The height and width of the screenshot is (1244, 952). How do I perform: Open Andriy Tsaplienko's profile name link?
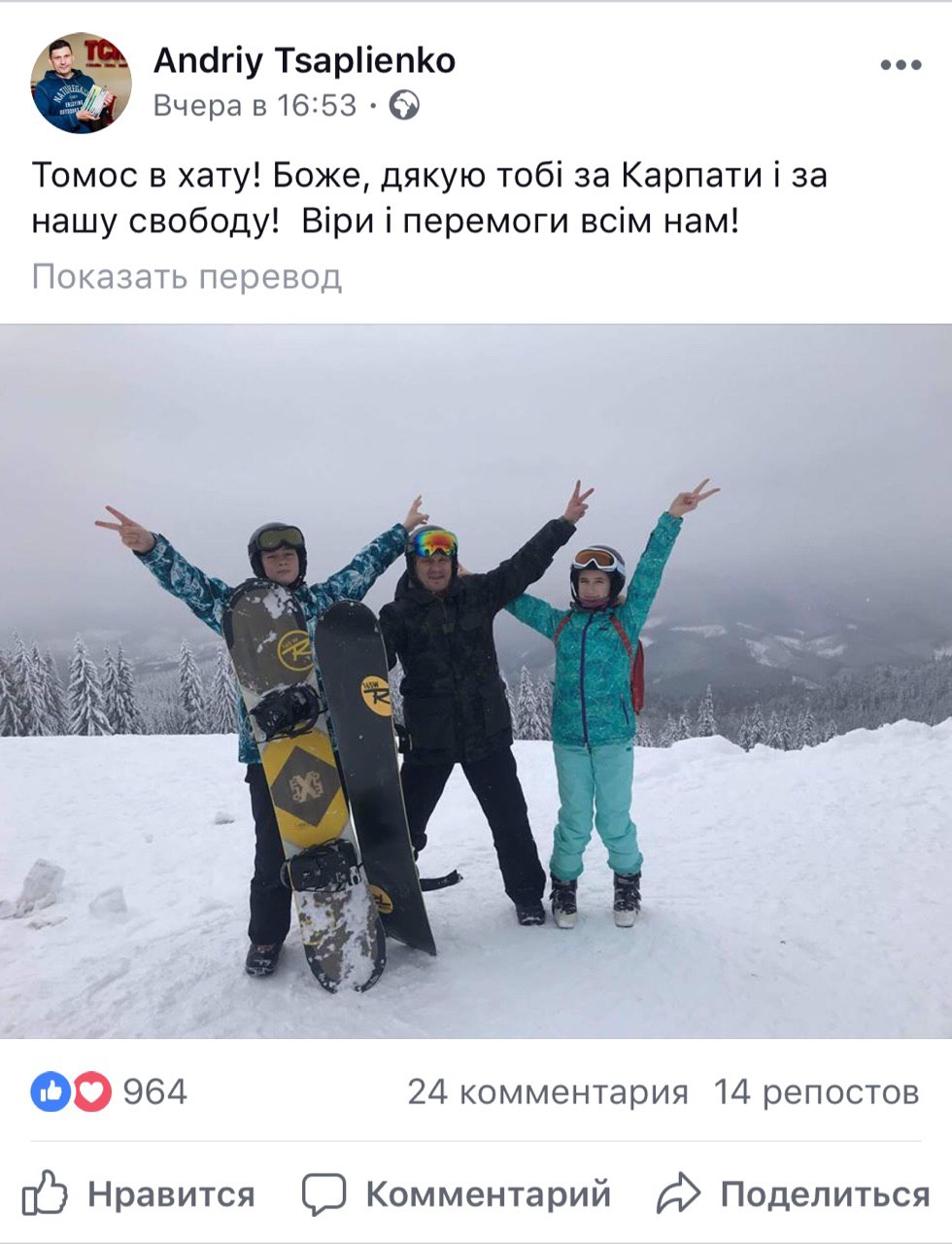304,61
